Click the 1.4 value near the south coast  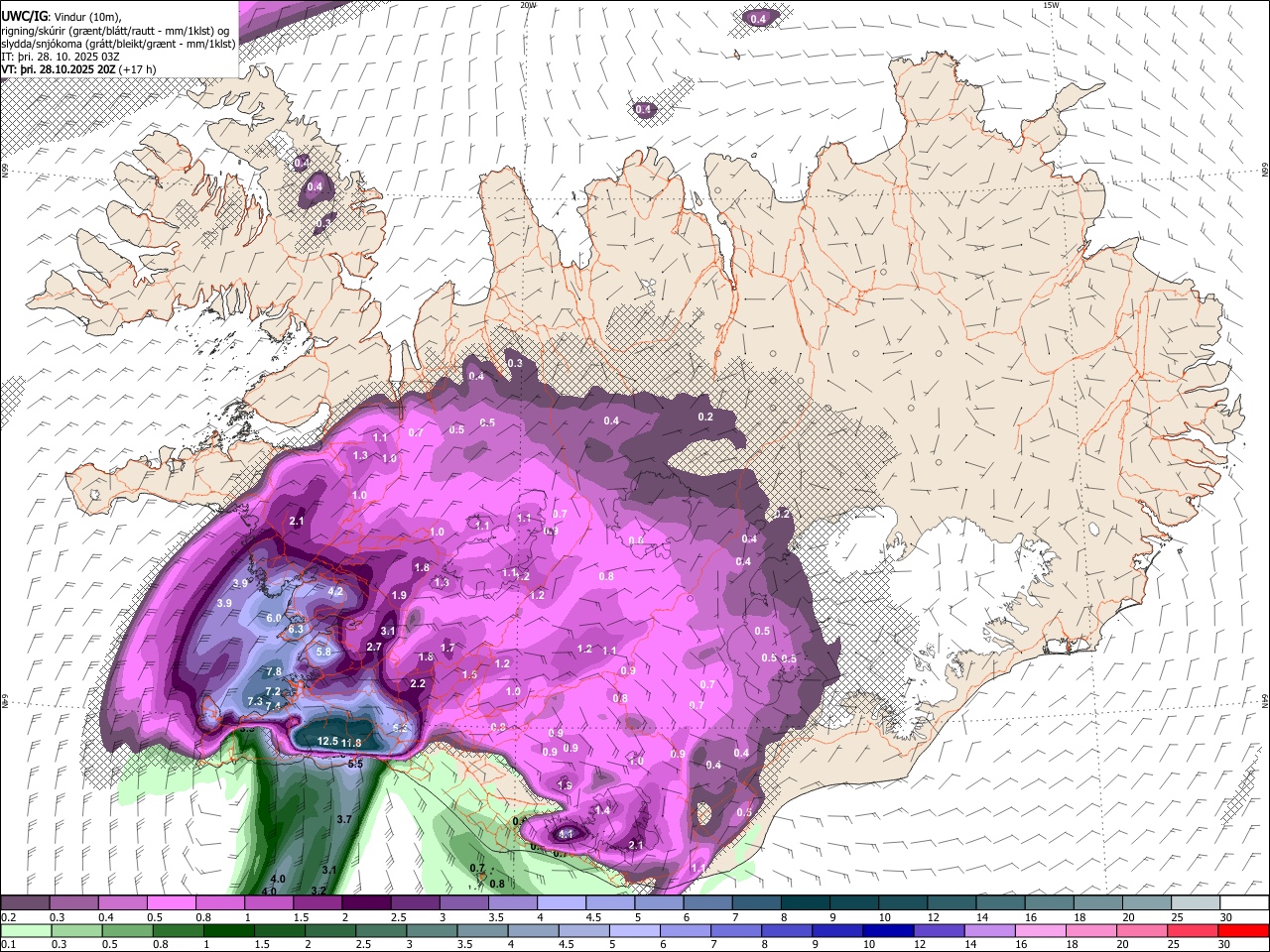[x=602, y=810]
